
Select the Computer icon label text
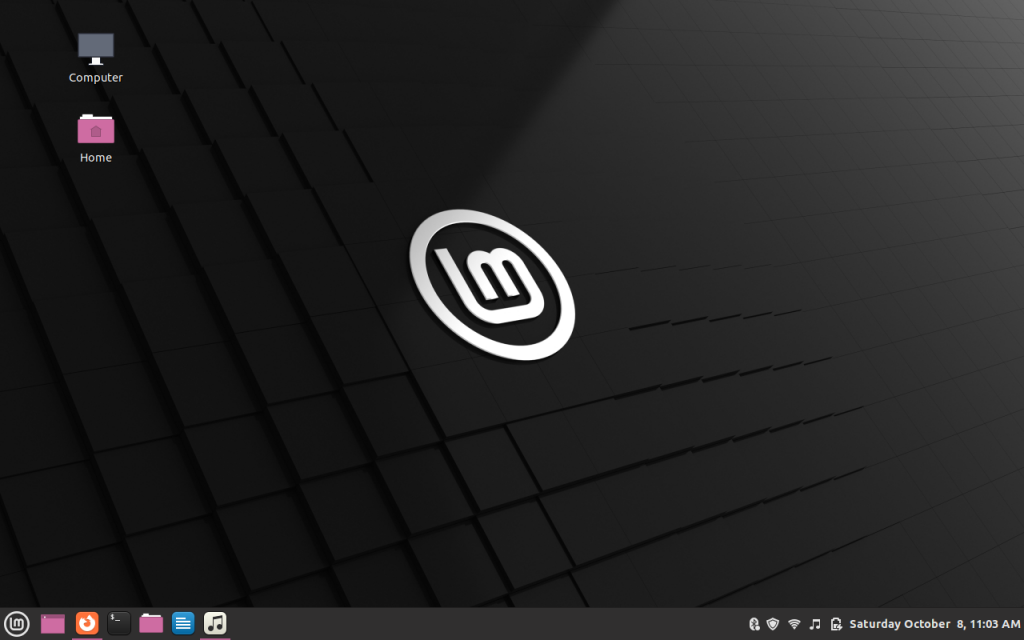coord(95,77)
